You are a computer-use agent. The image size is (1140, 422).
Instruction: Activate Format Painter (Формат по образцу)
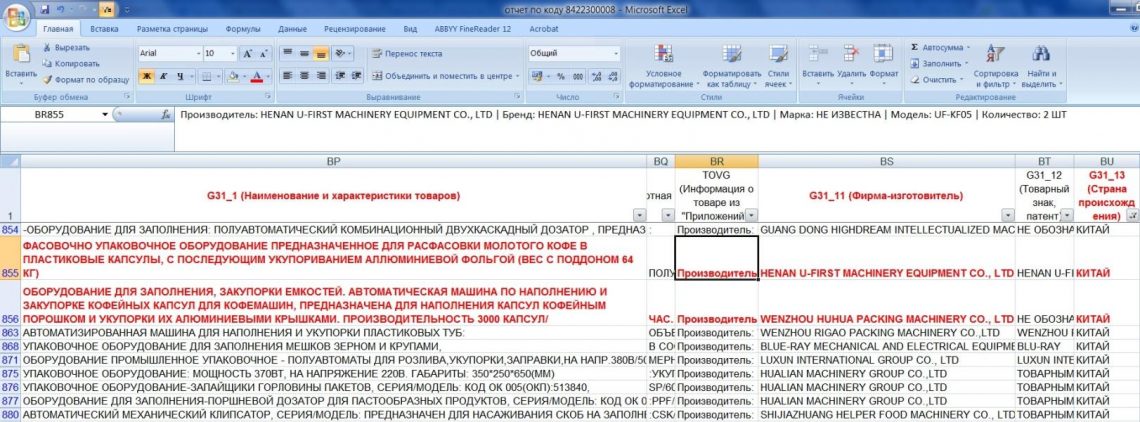tap(86, 79)
